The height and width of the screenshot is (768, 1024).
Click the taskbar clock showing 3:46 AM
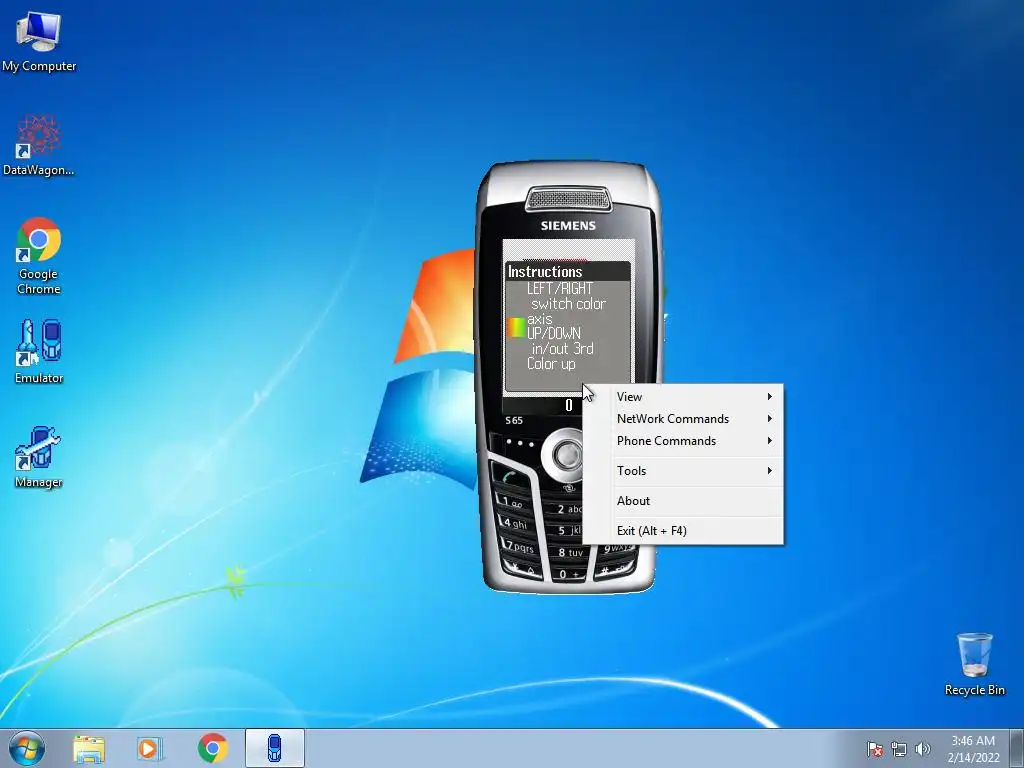coord(973,749)
